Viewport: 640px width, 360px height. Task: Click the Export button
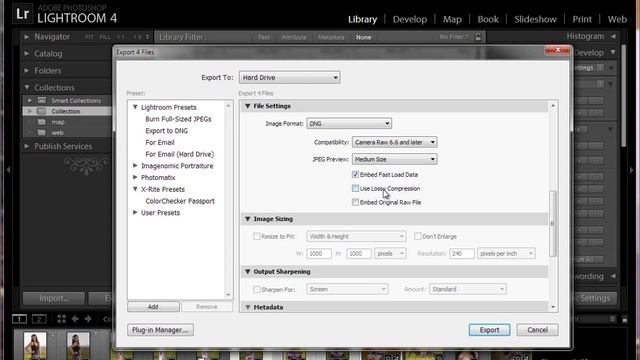coord(489,330)
